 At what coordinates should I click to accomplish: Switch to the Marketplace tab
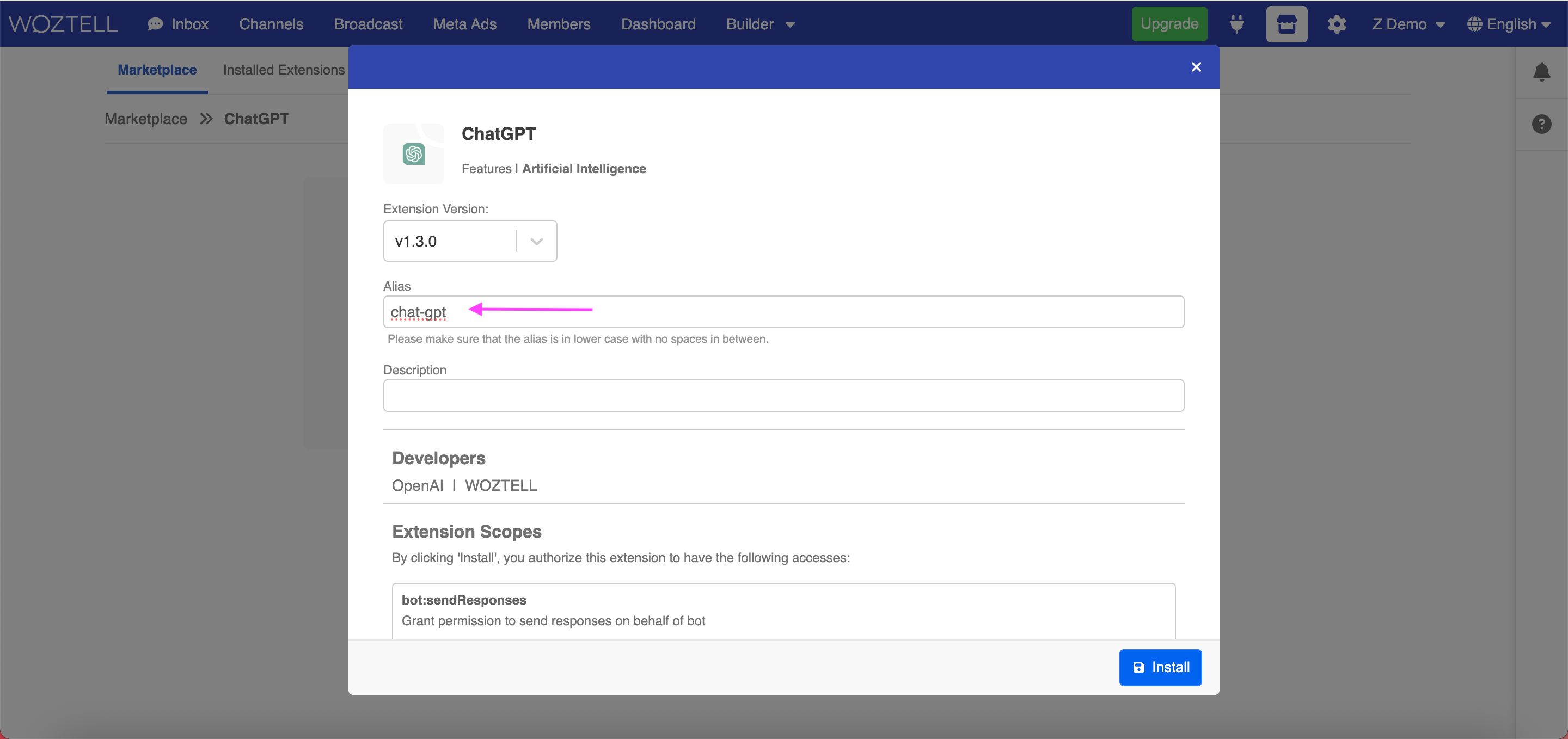(157, 70)
